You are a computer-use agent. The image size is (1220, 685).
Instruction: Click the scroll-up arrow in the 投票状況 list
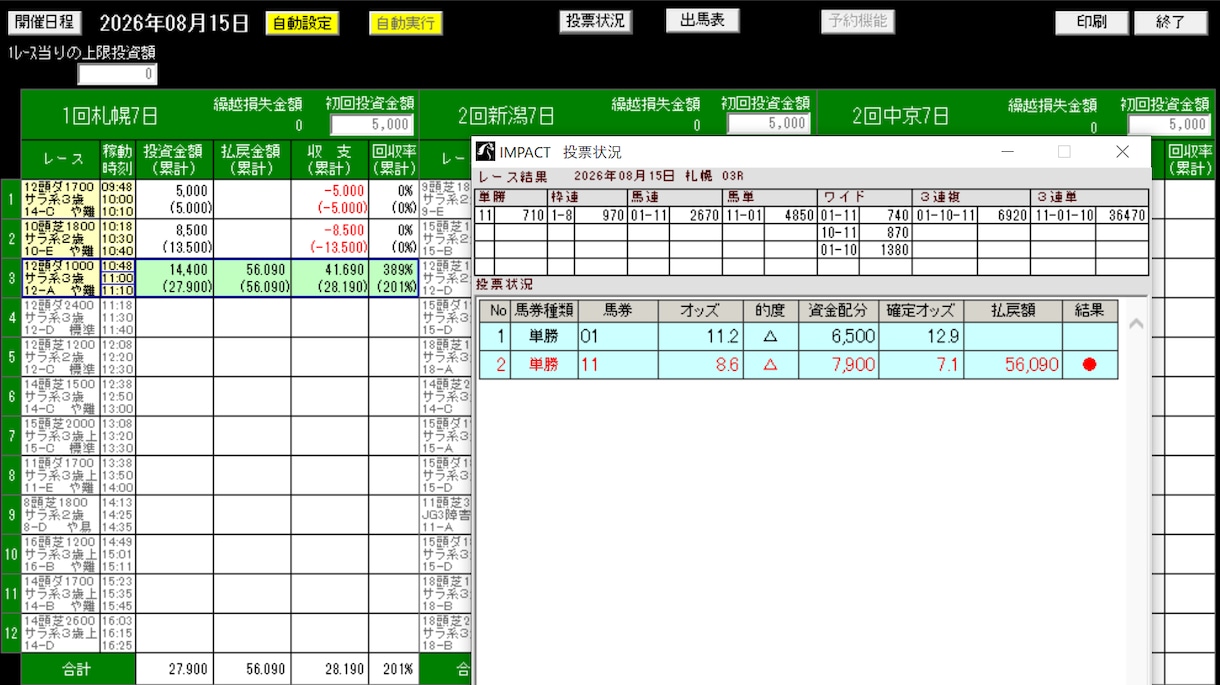[1135, 324]
